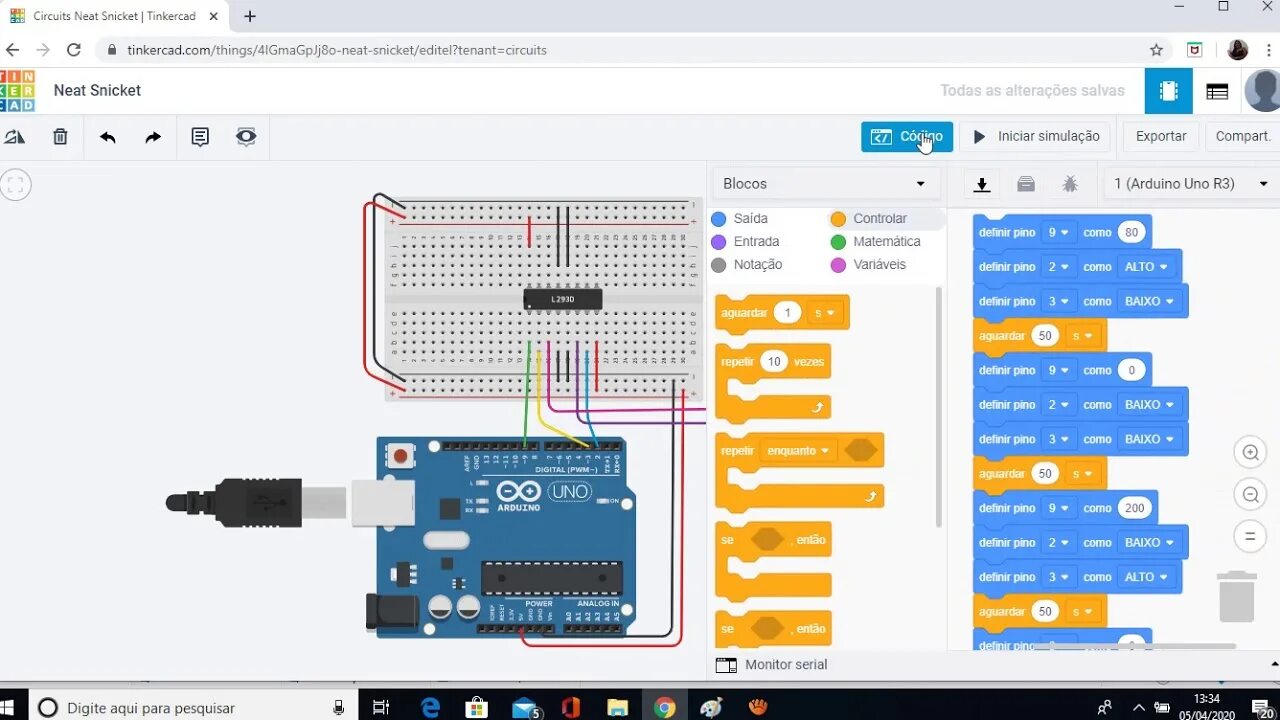Open Chrome from the taskbar
The width and height of the screenshot is (1280, 720).
point(664,707)
